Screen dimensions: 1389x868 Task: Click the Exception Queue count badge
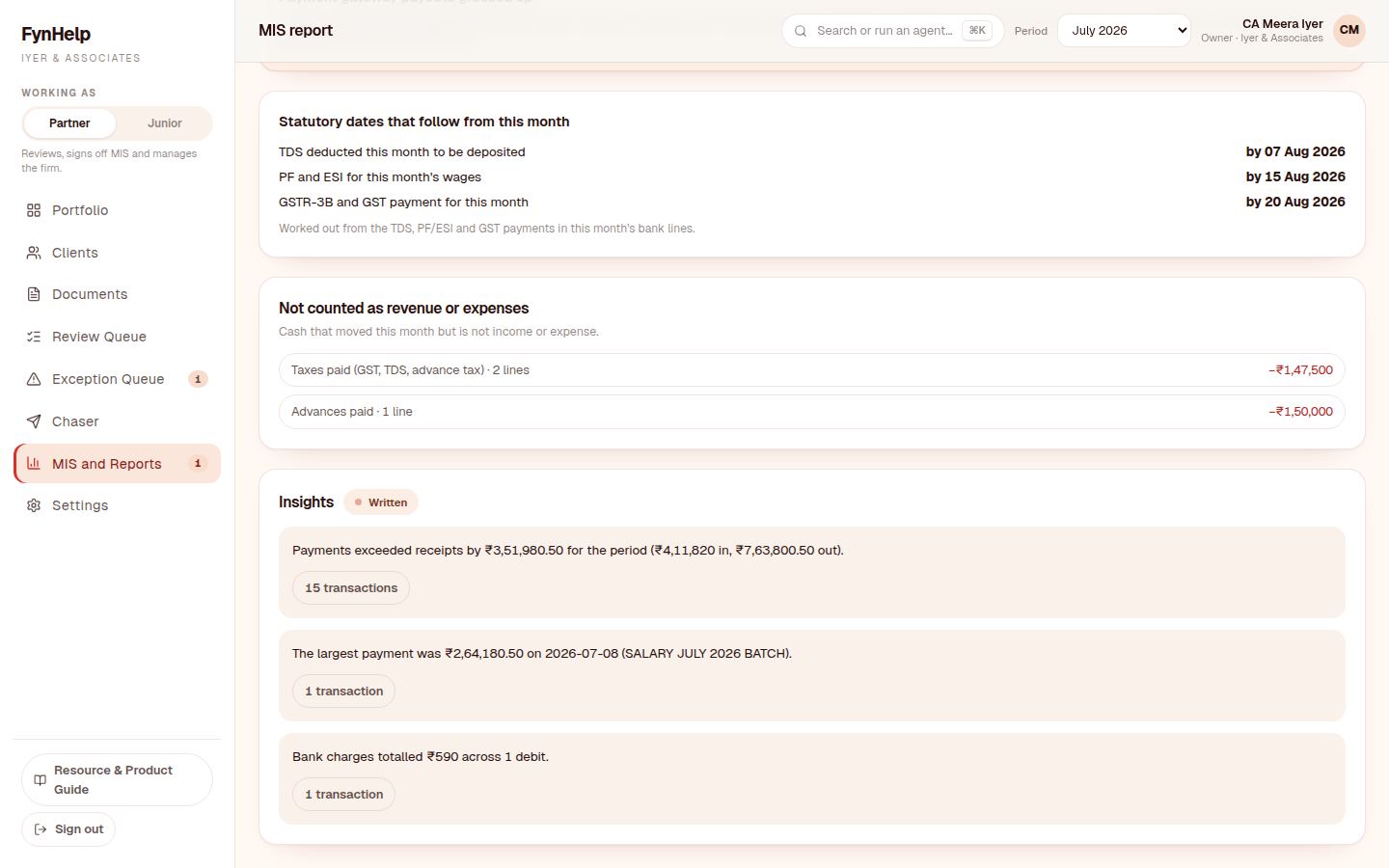[198, 379]
